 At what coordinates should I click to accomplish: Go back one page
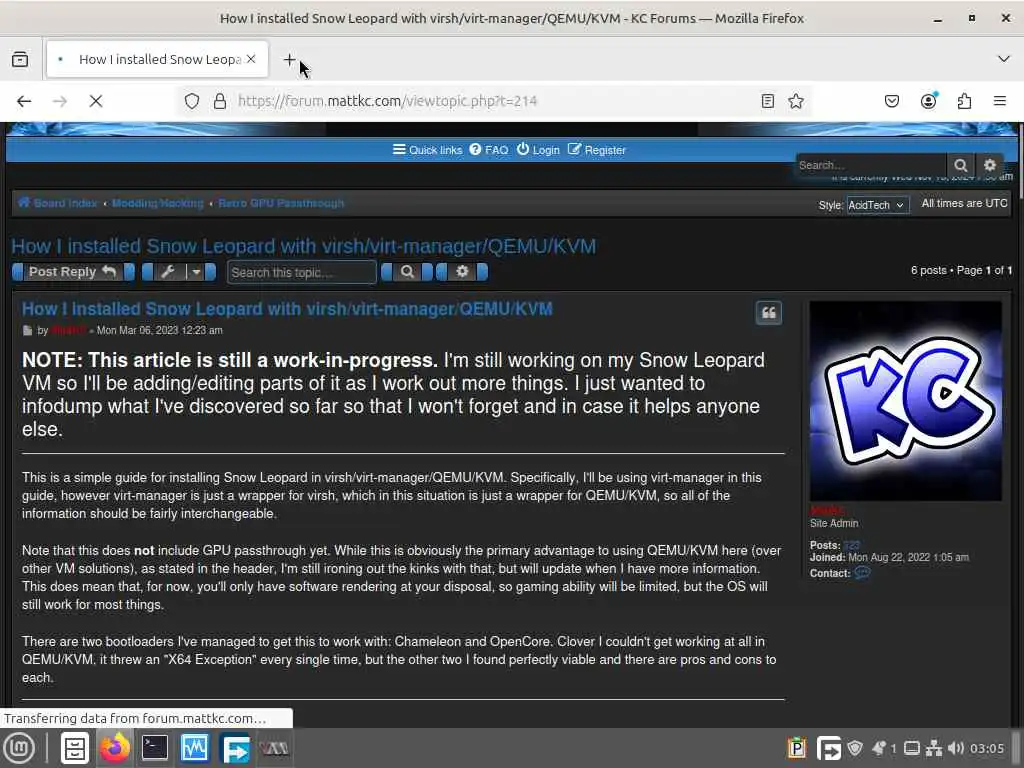24,101
